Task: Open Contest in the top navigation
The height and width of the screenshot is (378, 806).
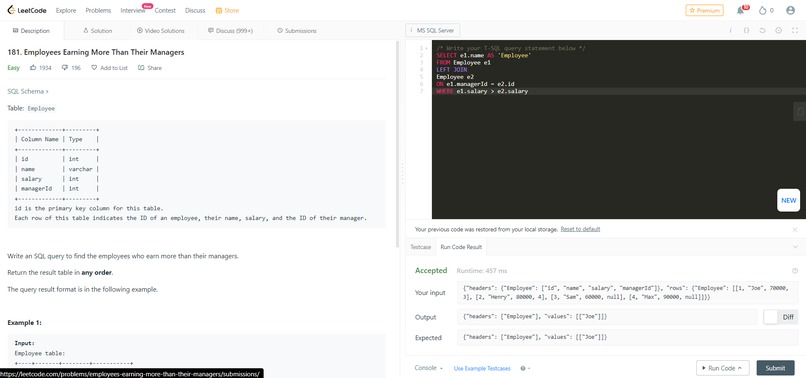Action: click(165, 10)
